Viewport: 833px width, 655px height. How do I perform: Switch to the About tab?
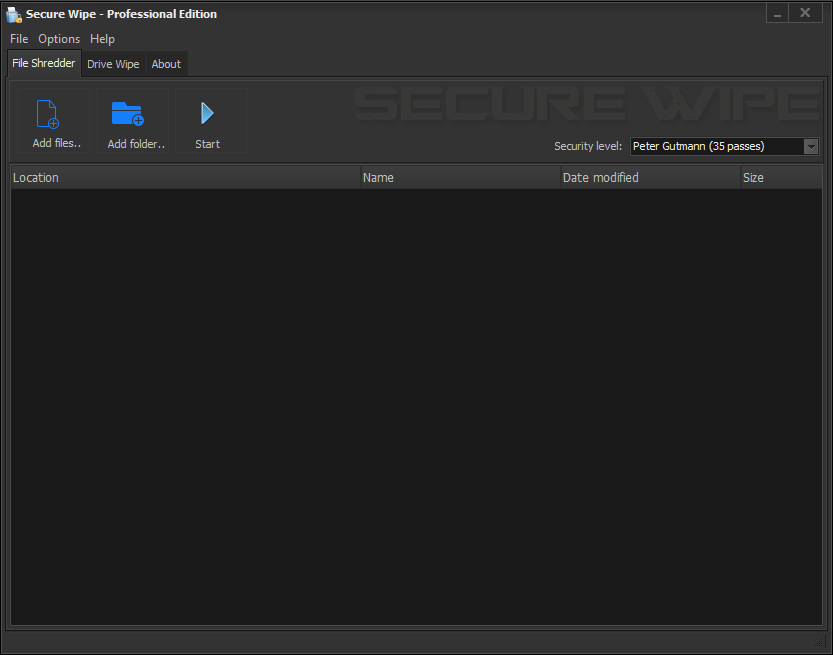166,64
